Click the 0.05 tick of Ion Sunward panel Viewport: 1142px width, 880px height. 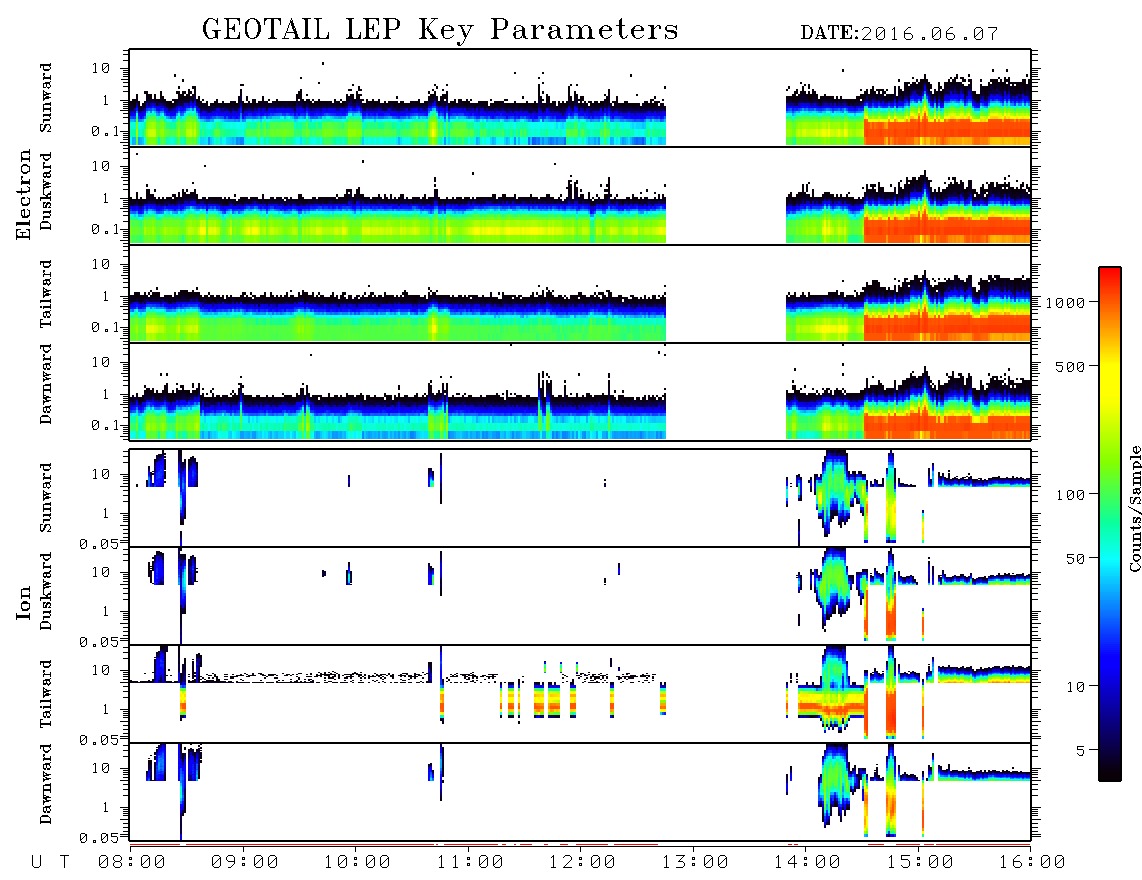(x=99, y=543)
